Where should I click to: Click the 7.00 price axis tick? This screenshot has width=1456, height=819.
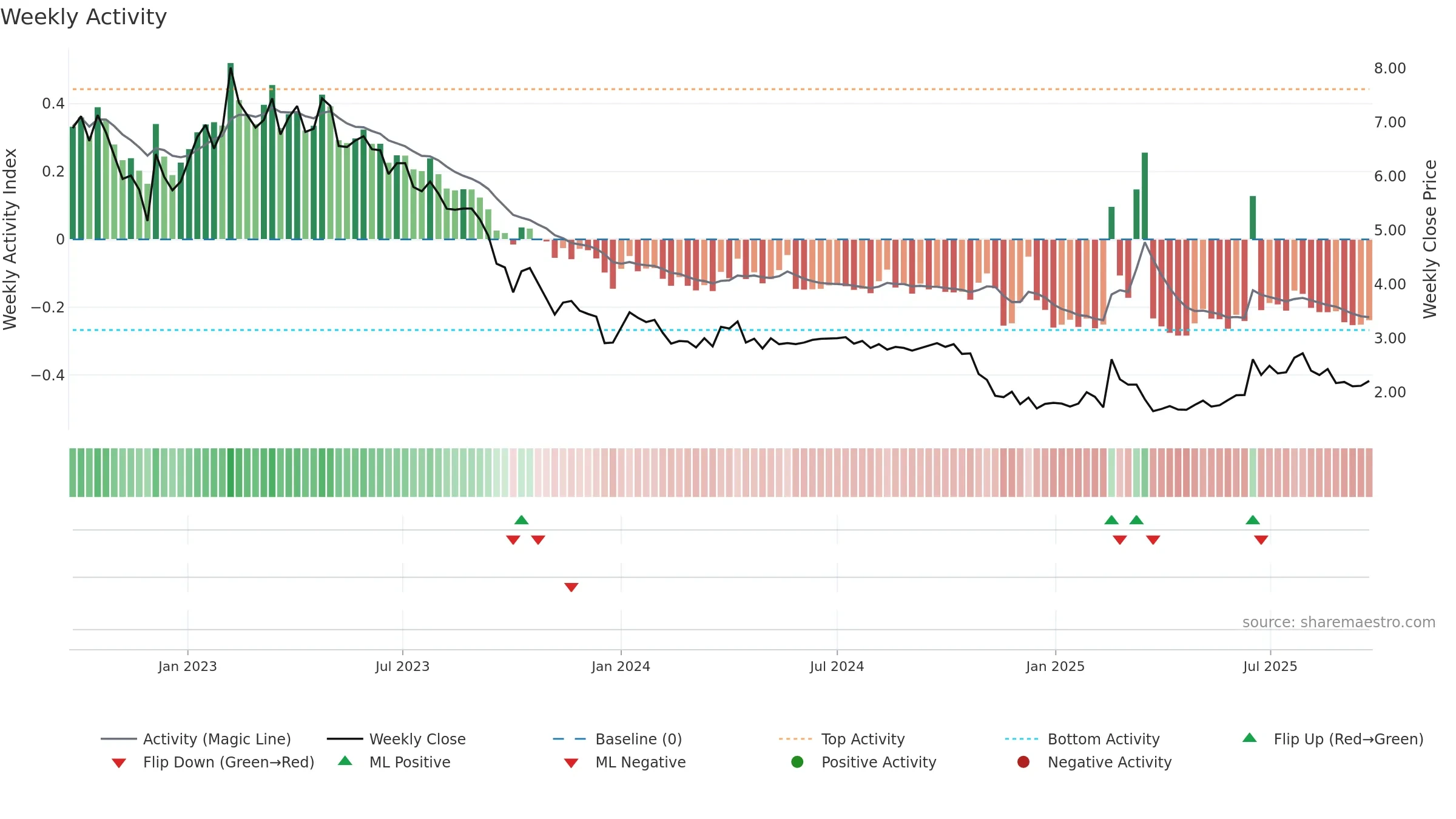point(1390,123)
